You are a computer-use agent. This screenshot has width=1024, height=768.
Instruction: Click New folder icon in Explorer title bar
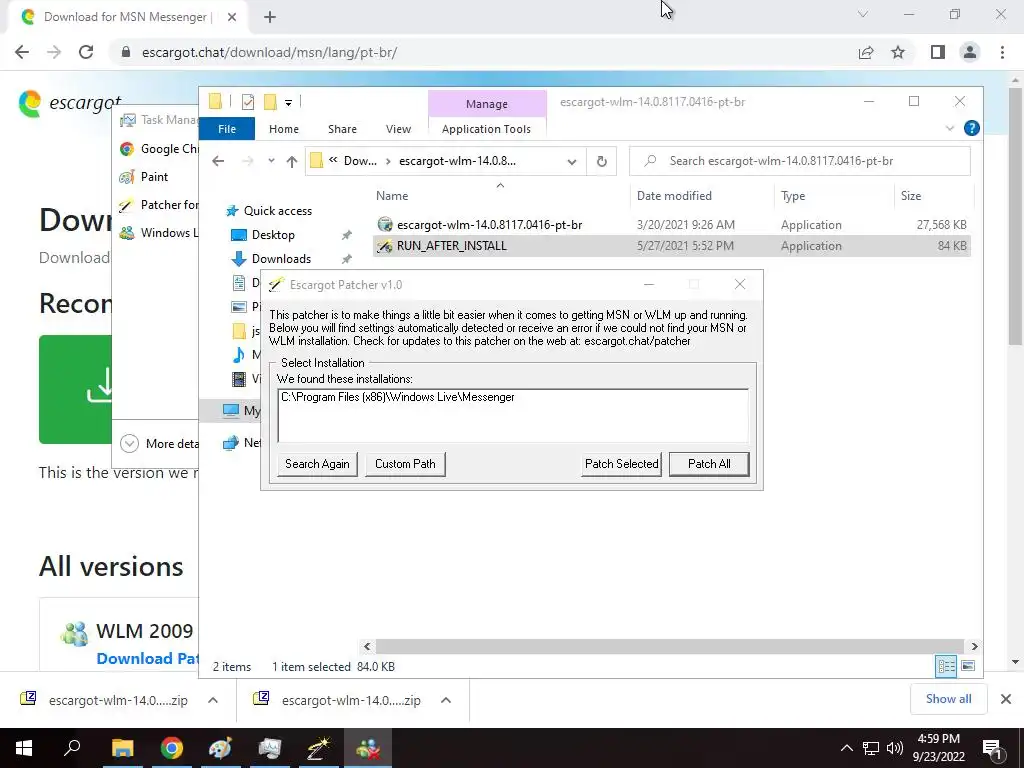click(x=270, y=102)
